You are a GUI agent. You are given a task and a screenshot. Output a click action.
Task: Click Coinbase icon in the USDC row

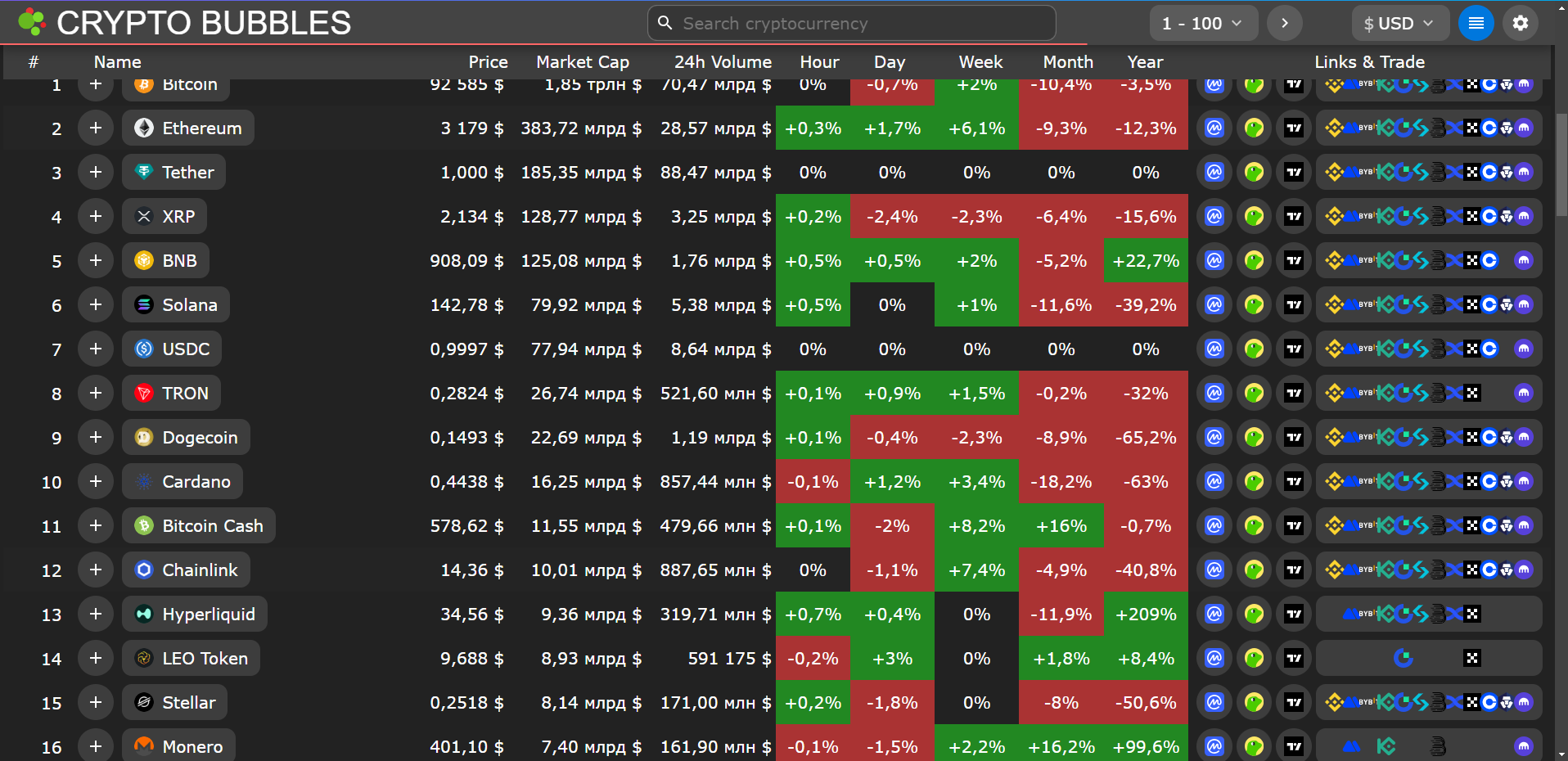[1489, 349]
